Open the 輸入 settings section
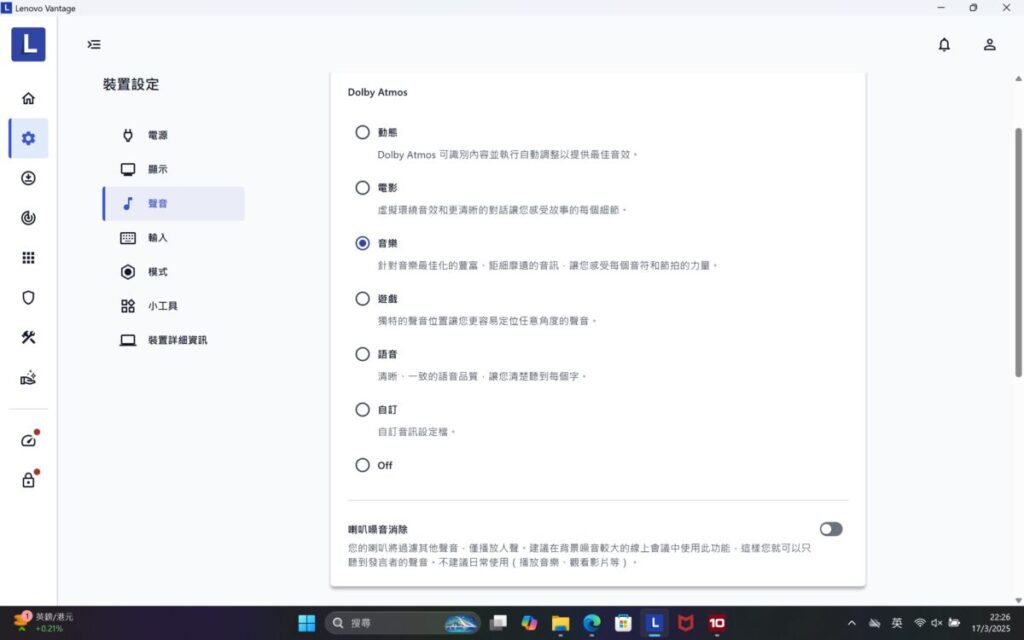The height and width of the screenshot is (640, 1024). click(x=173, y=238)
